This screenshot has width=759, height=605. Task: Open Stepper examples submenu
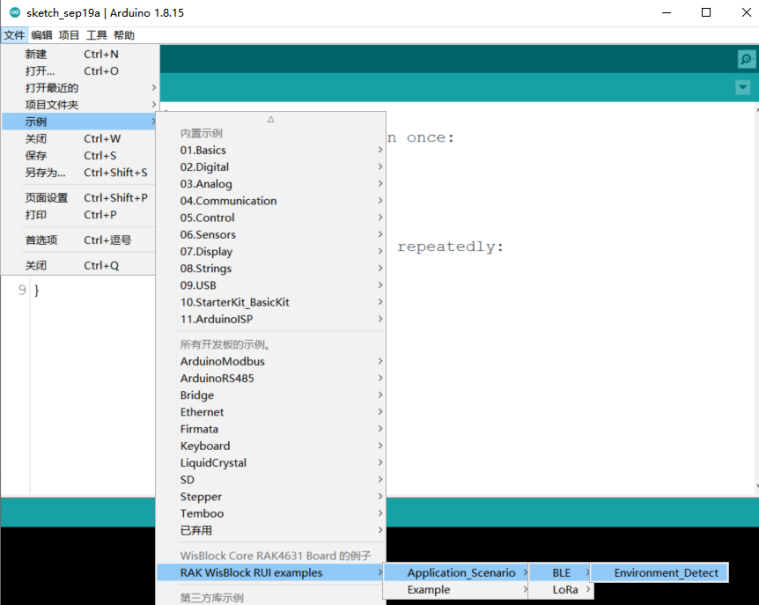pyautogui.click(x=271, y=497)
